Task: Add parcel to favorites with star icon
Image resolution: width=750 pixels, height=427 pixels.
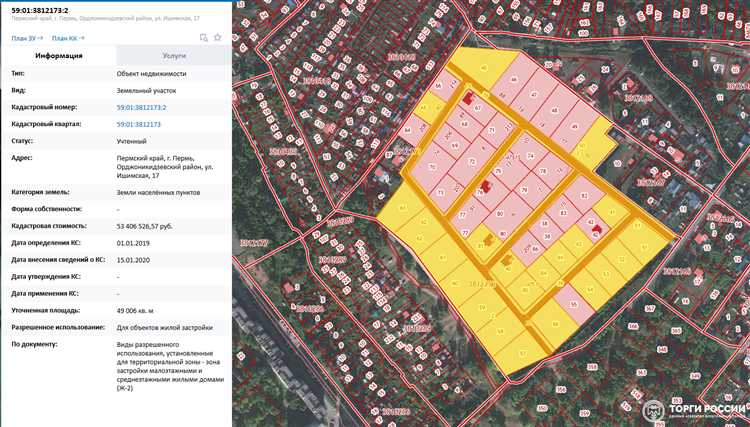Action: coord(217,37)
